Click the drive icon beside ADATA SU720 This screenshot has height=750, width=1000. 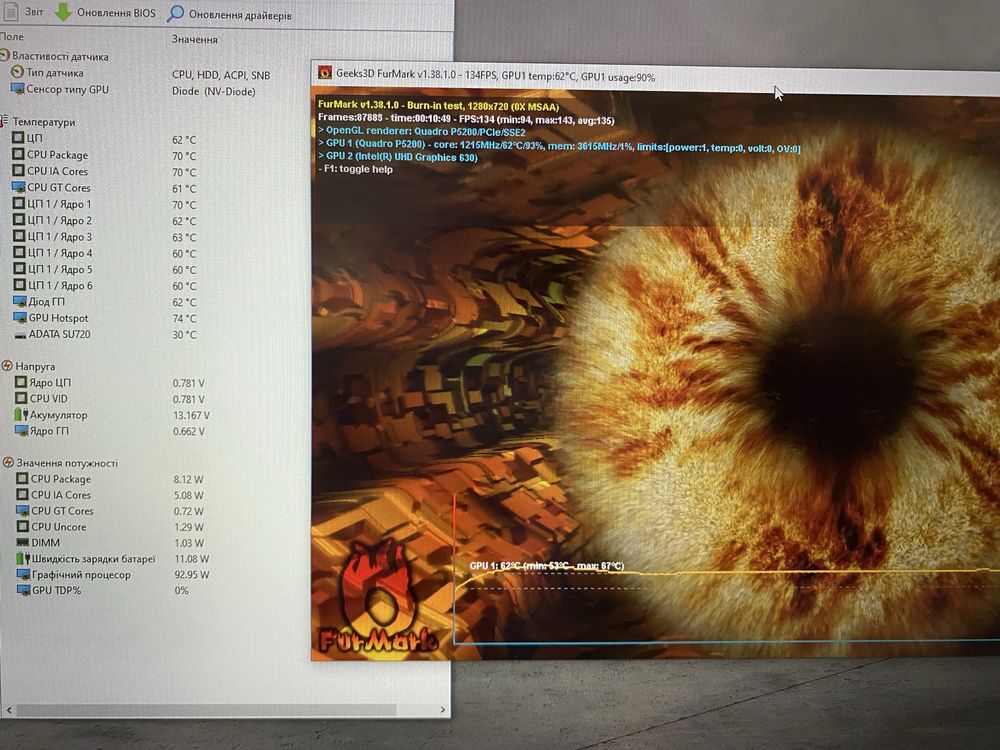click(x=20, y=334)
